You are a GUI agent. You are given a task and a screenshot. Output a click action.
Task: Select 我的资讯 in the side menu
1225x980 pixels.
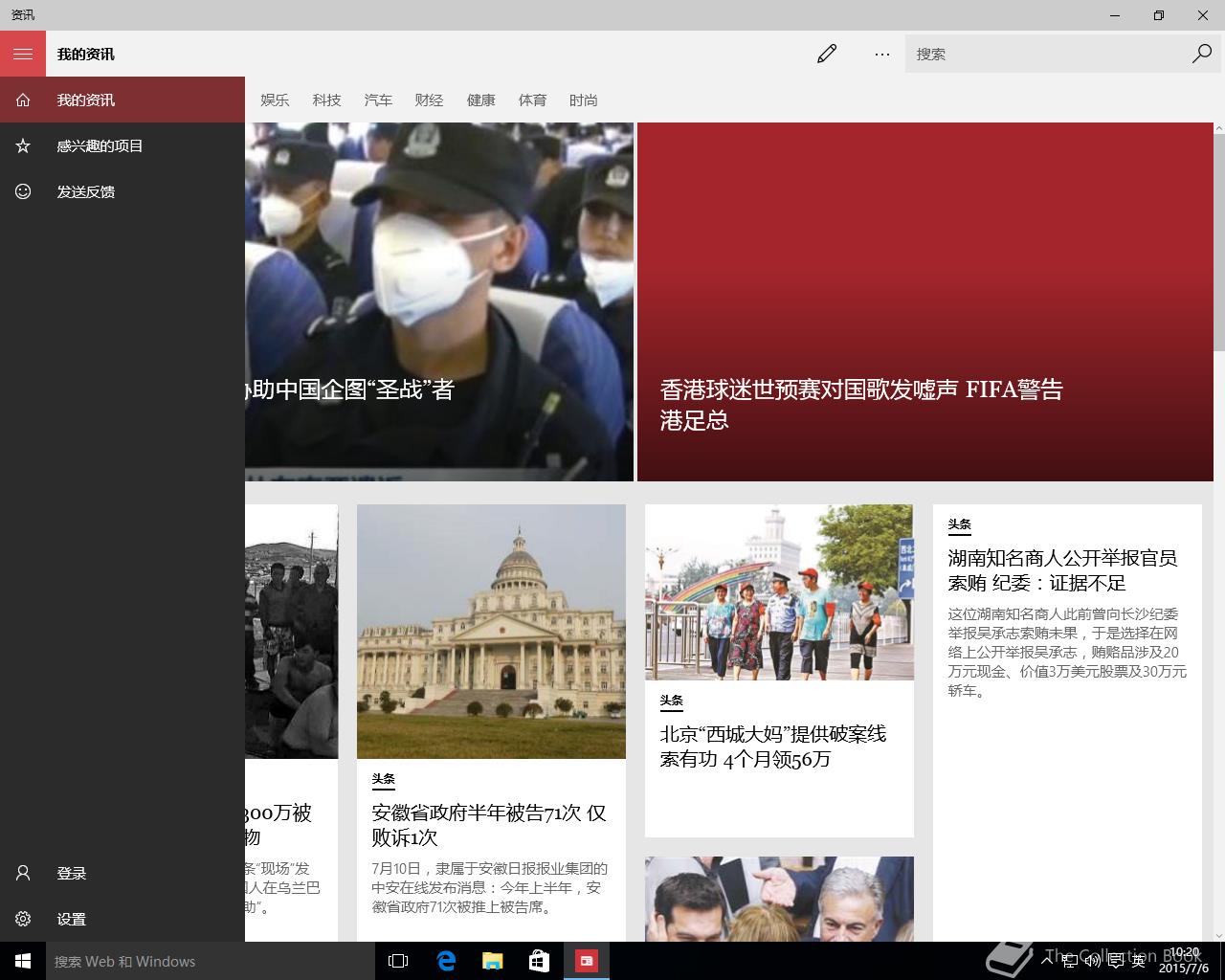(x=122, y=100)
